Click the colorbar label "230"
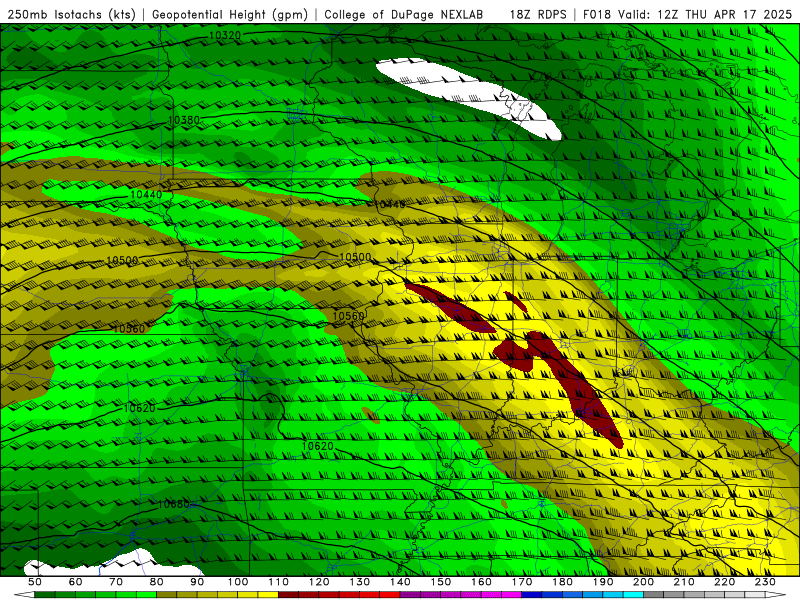Screen dimensions: 800x600 (x=765, y=582)
